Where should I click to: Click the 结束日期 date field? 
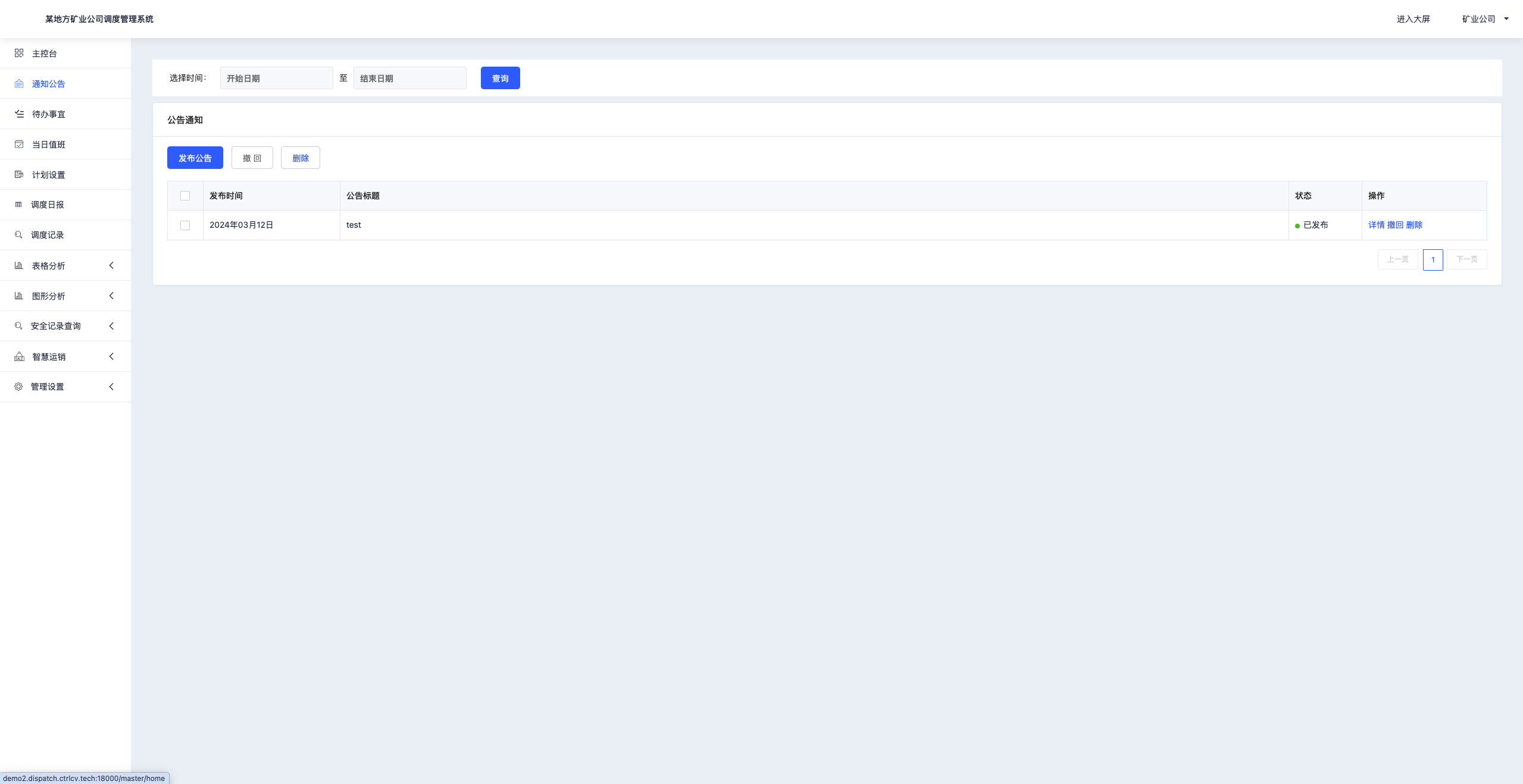410,78
